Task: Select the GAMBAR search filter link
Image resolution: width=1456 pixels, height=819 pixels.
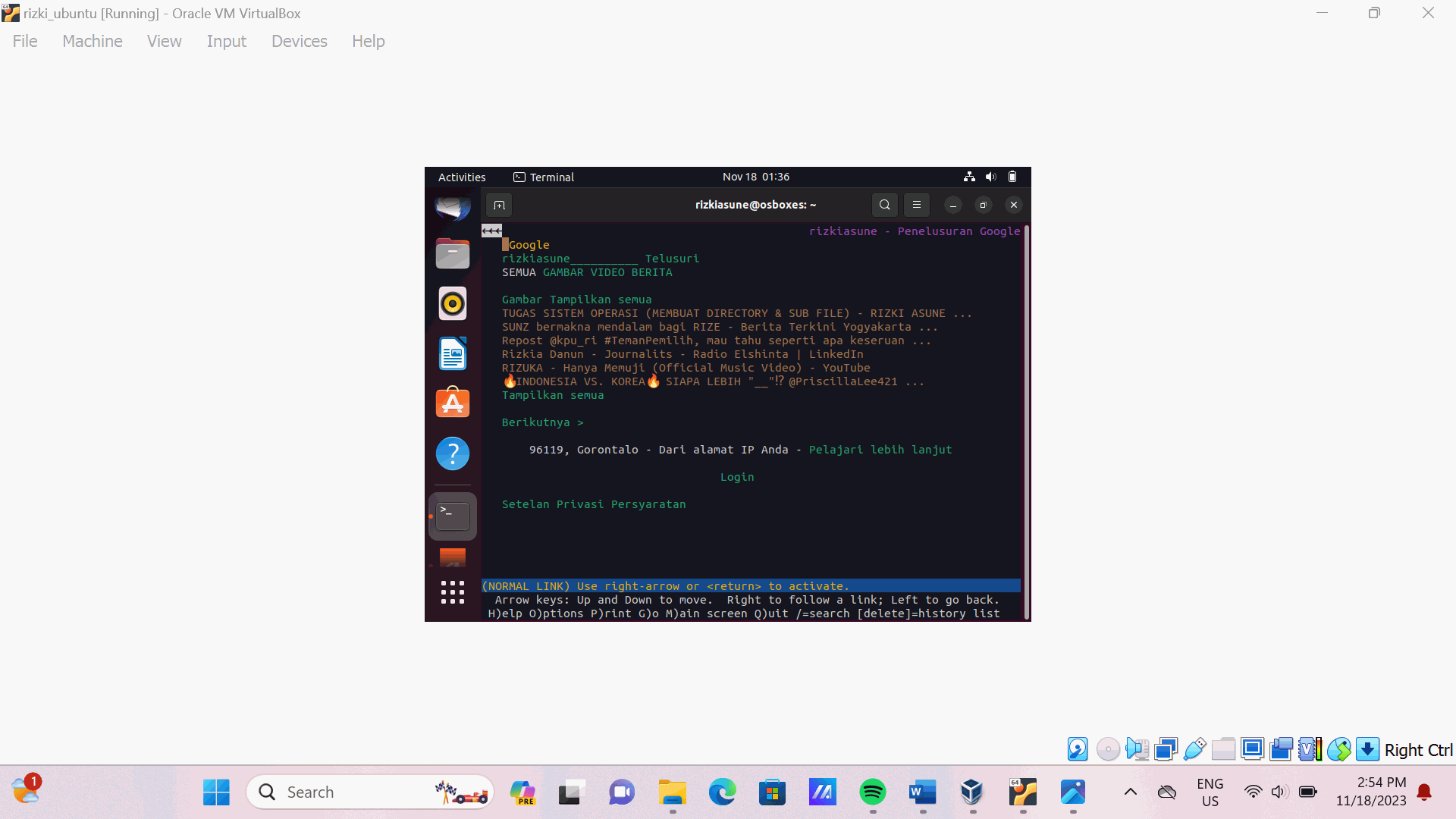Action: pos(563,272)
